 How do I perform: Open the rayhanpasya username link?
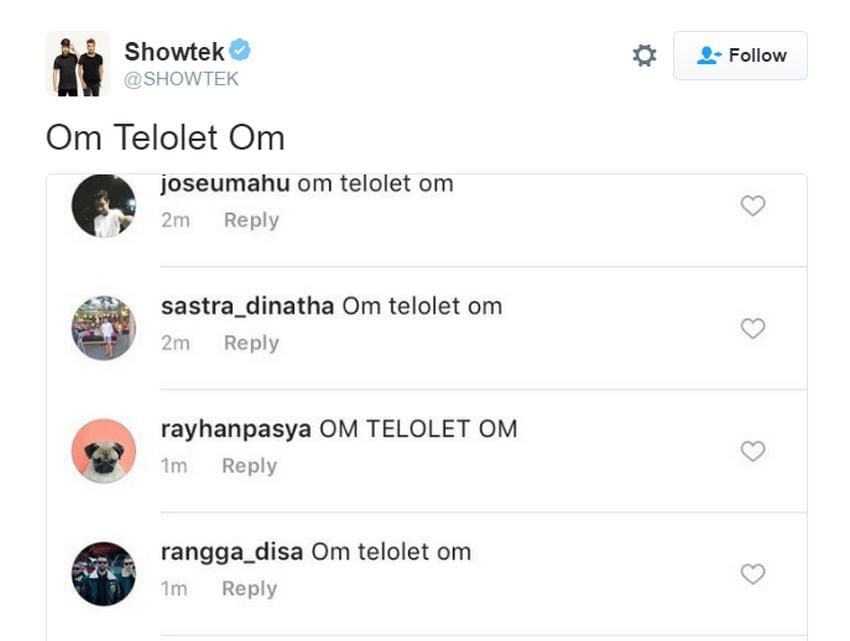[236, 430]
